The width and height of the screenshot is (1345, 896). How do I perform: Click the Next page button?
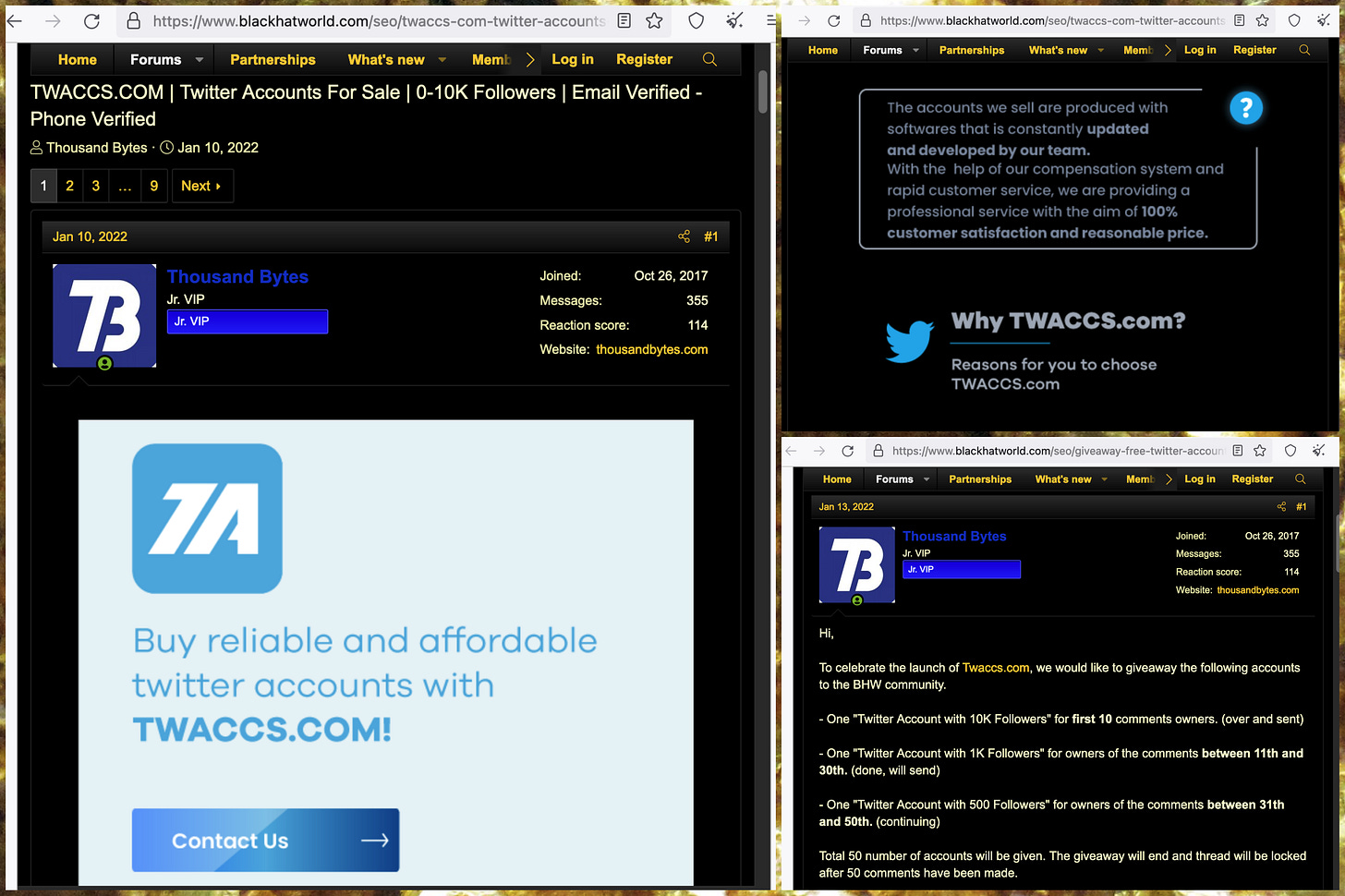coord(201,186)
